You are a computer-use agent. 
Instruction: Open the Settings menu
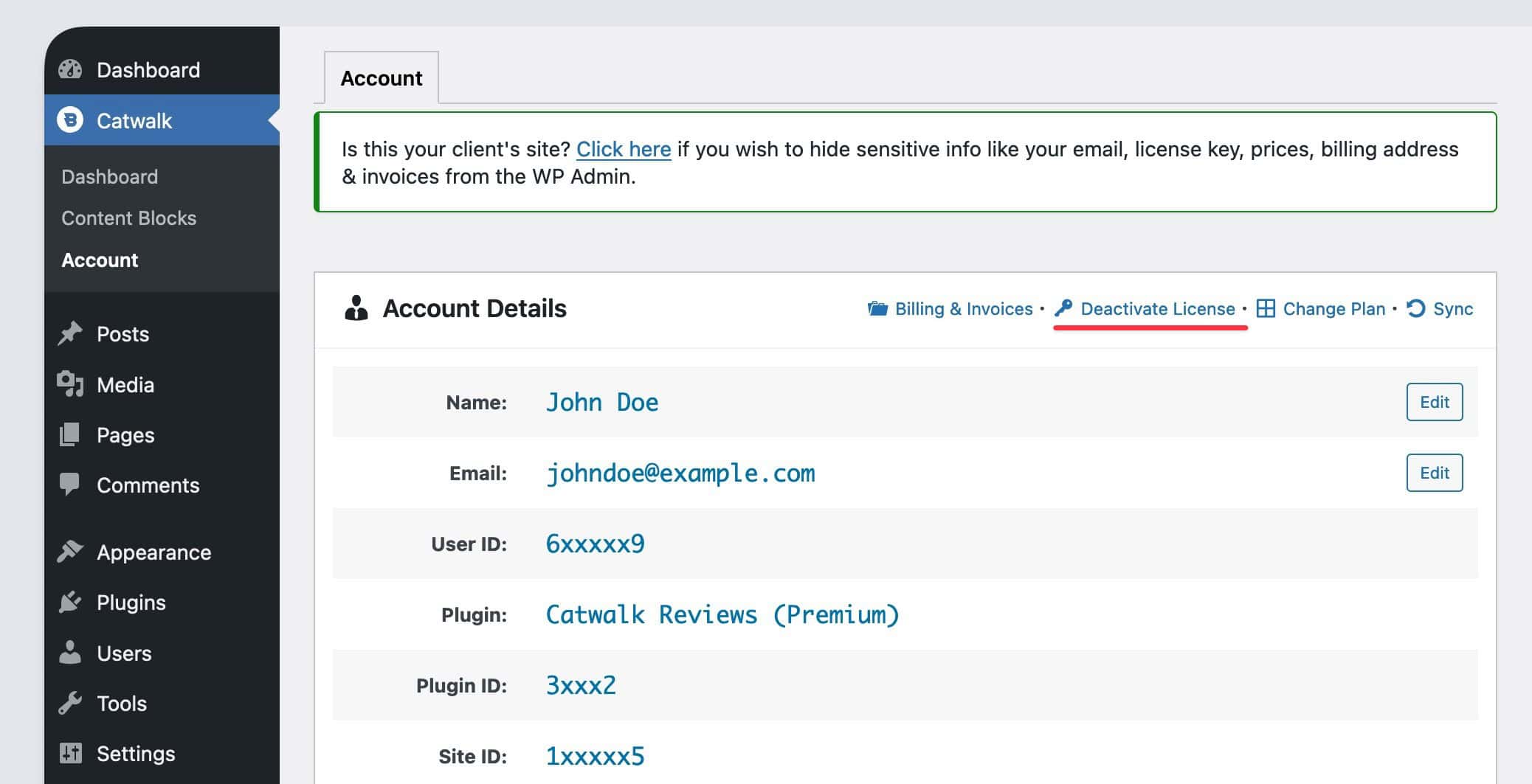pos(162,753)
